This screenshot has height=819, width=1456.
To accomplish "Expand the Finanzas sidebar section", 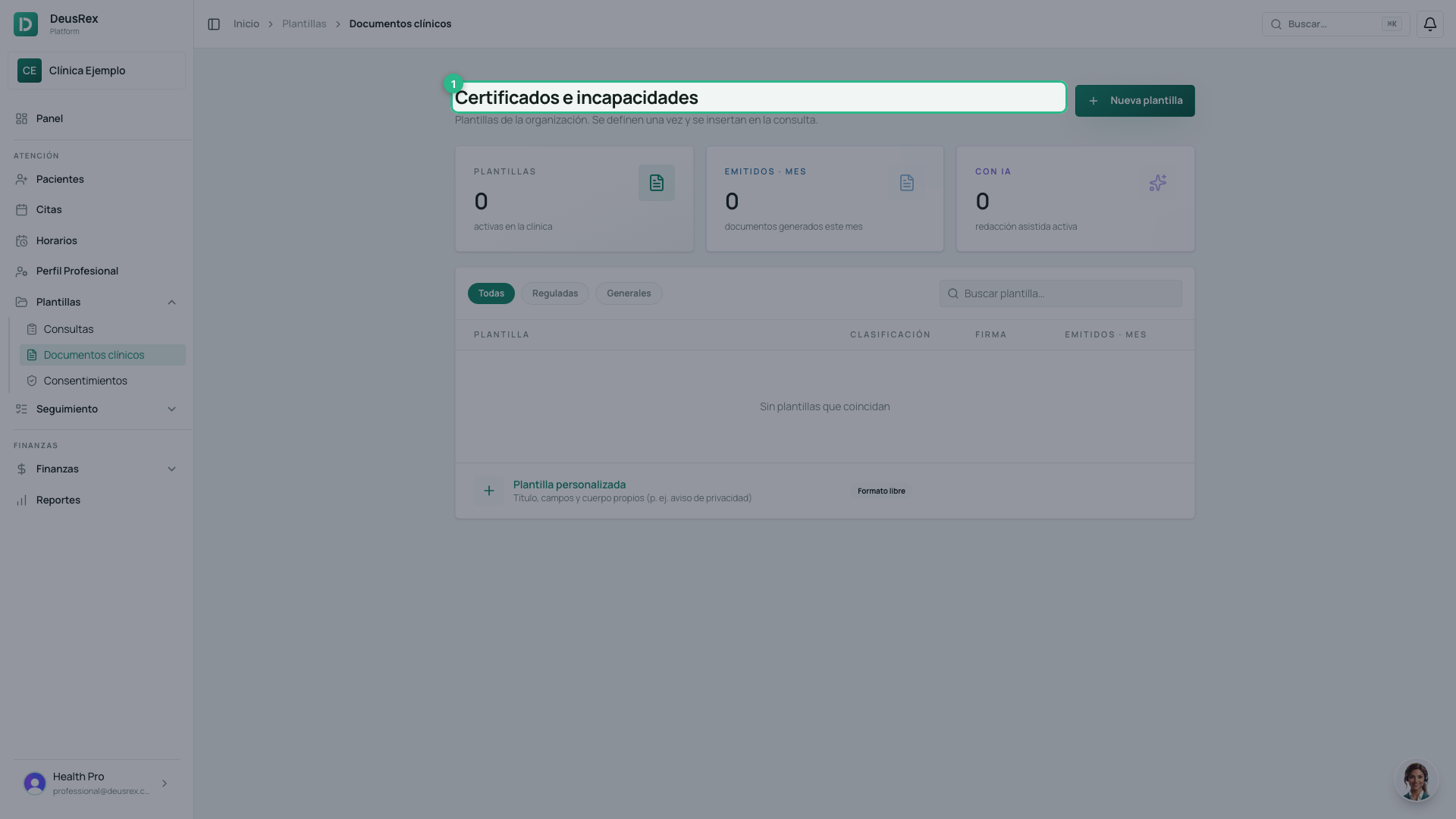I will pos(171,469).
